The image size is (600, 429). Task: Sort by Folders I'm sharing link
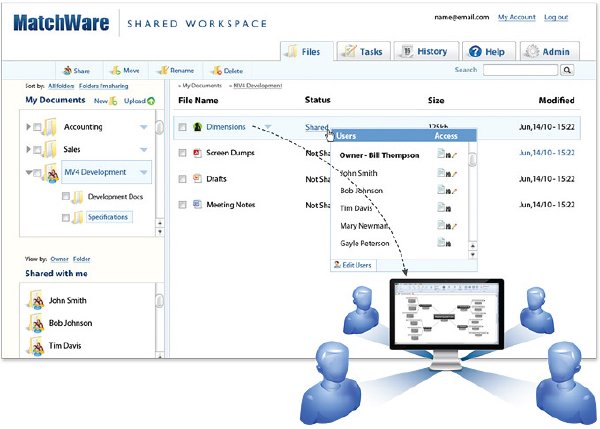pyautogui.click(x=104, y=86)
